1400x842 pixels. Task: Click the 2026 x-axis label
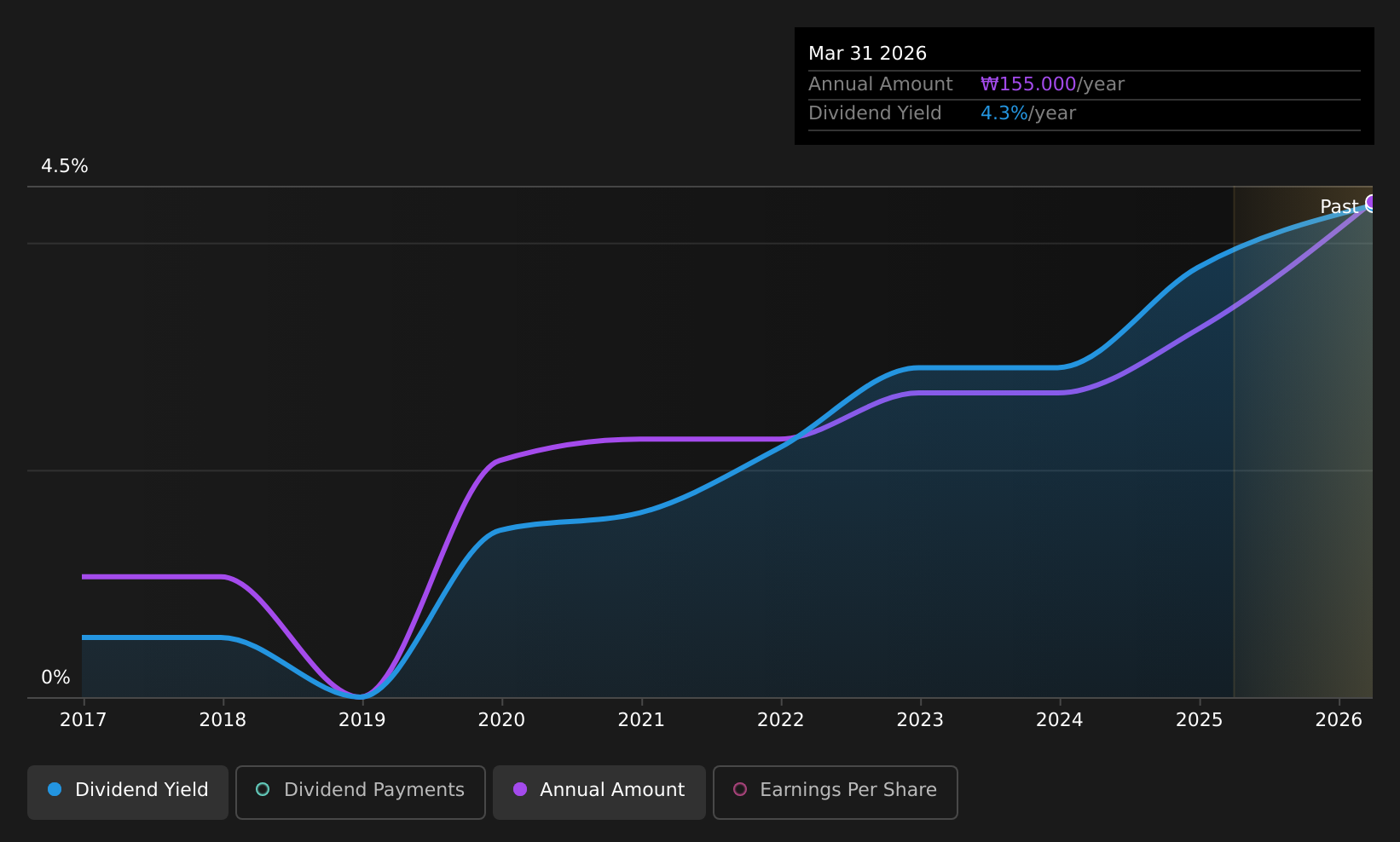click(1339, 720)
